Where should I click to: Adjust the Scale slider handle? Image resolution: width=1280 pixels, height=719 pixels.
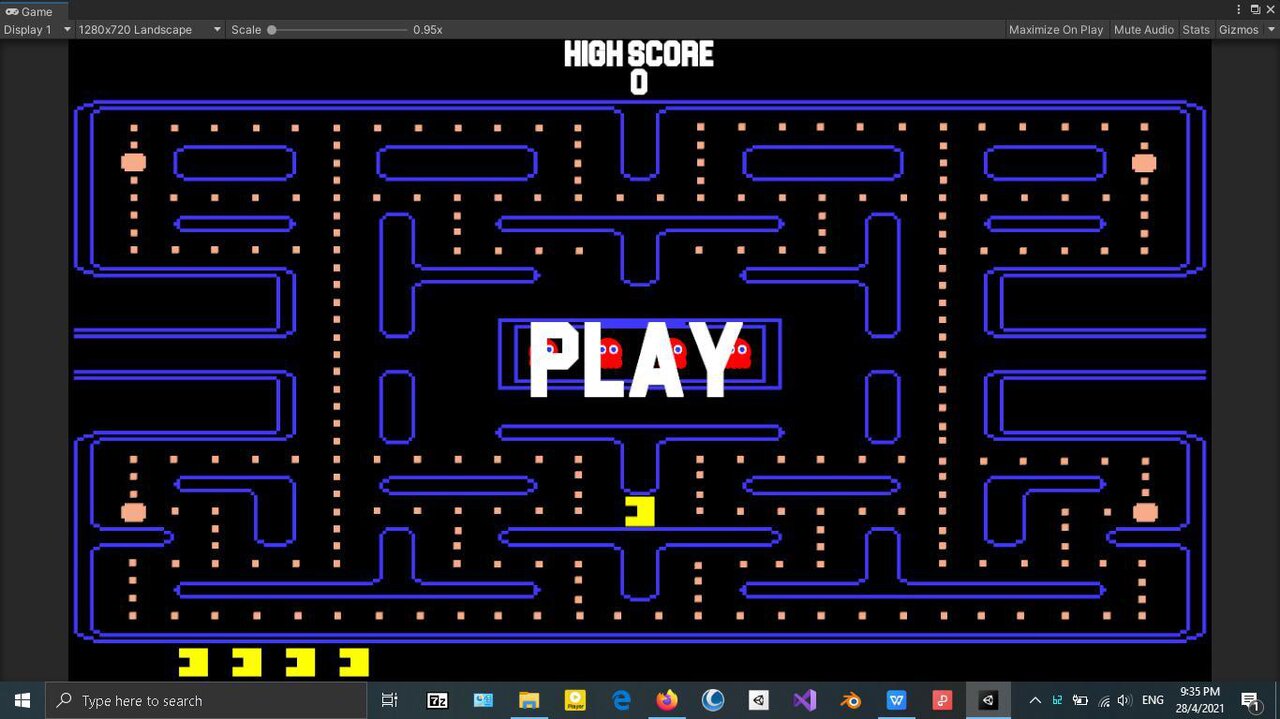point(271,30)
